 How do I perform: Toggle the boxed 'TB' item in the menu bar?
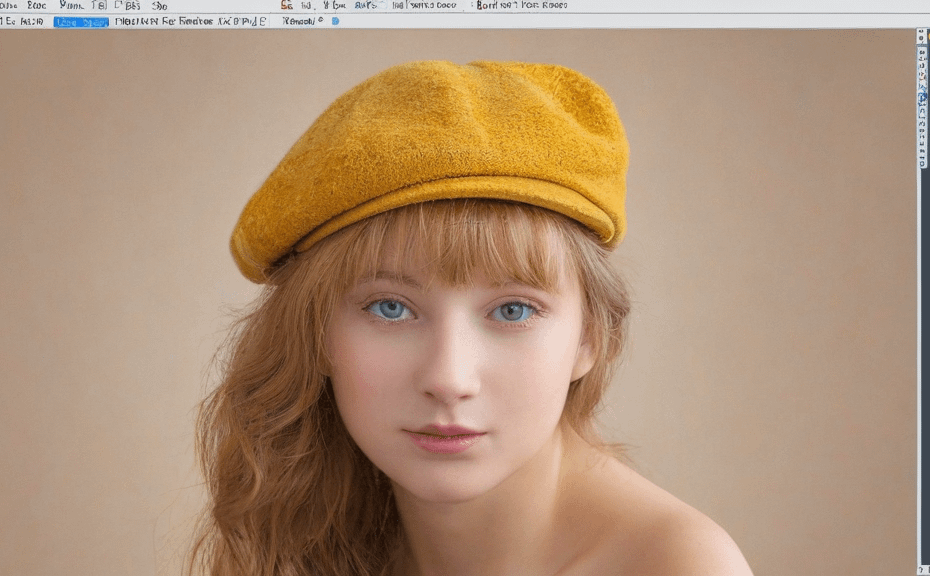[99, 5]
